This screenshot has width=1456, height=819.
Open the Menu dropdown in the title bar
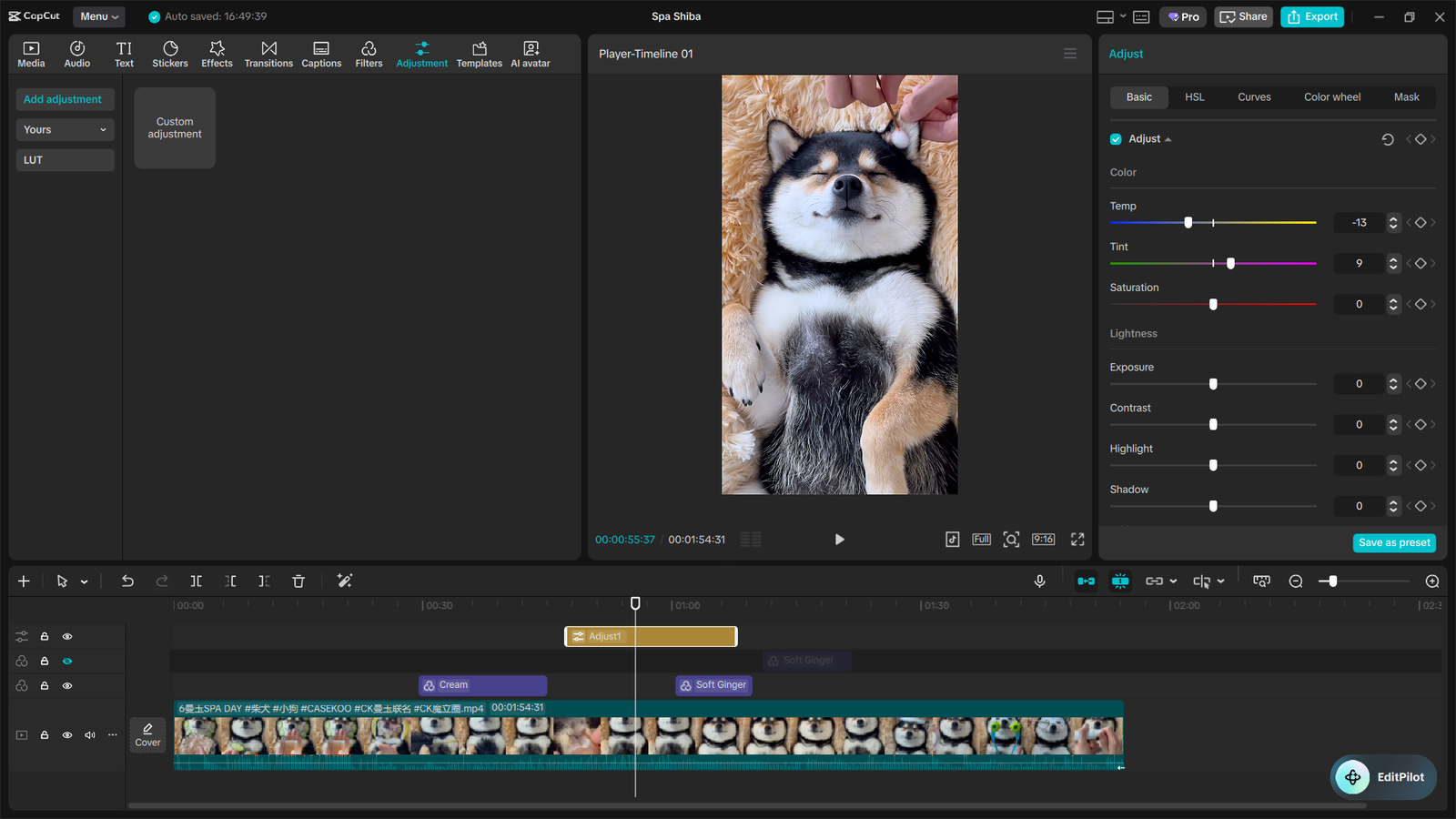98,15
